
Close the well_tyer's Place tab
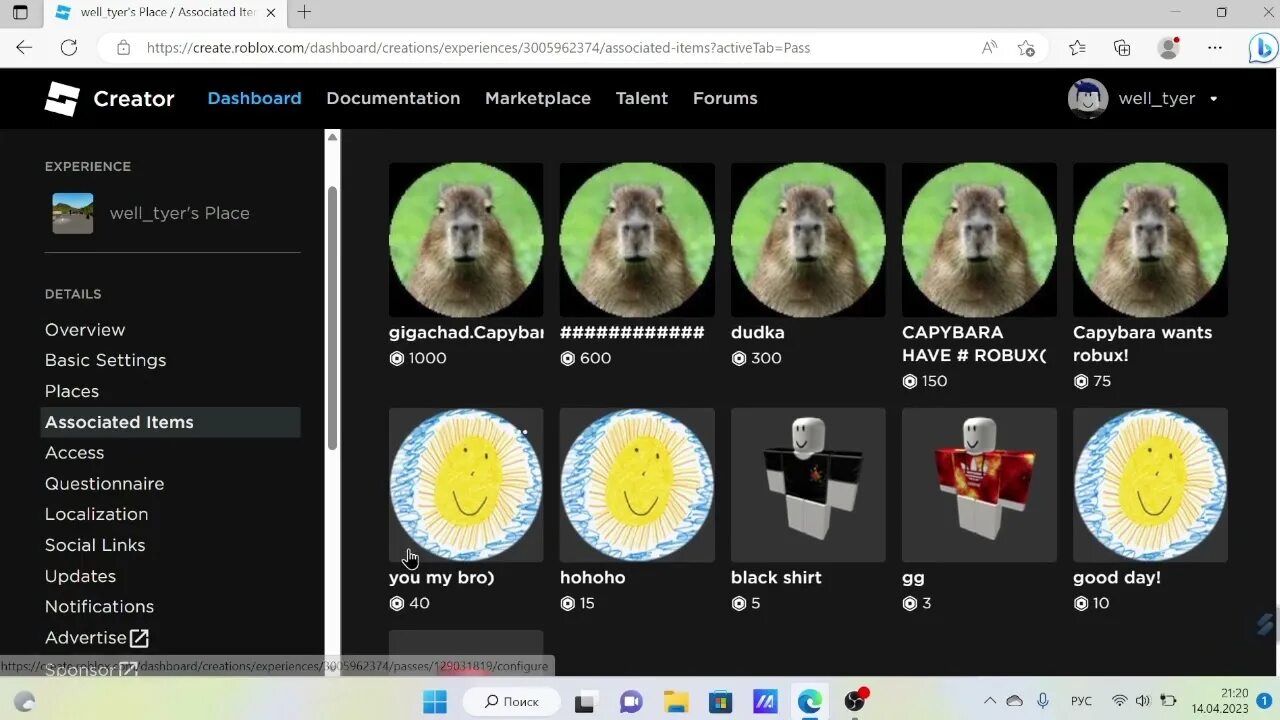coord(270,13)
